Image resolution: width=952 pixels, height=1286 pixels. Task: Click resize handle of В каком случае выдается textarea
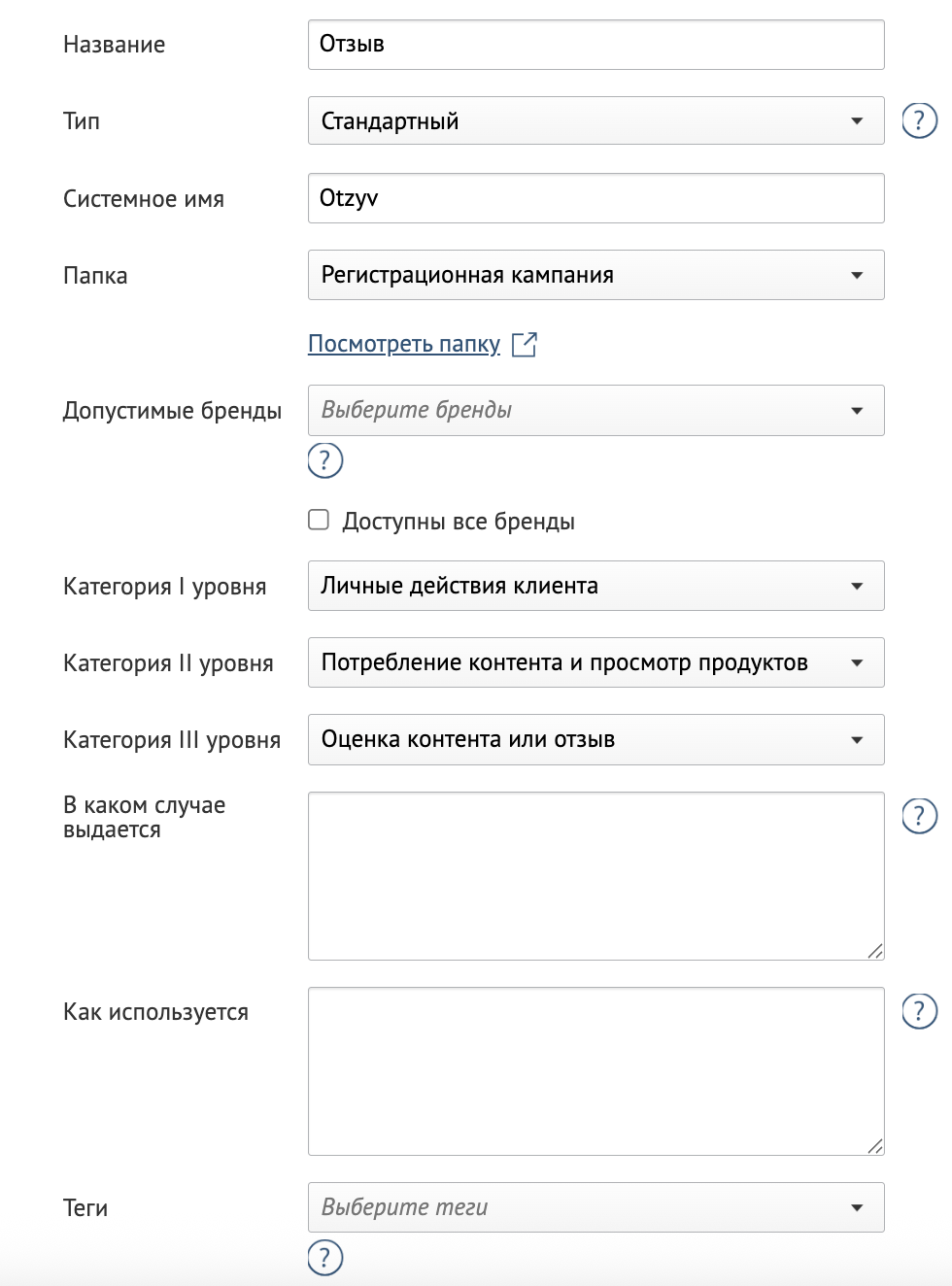click(x=875, y=951)
